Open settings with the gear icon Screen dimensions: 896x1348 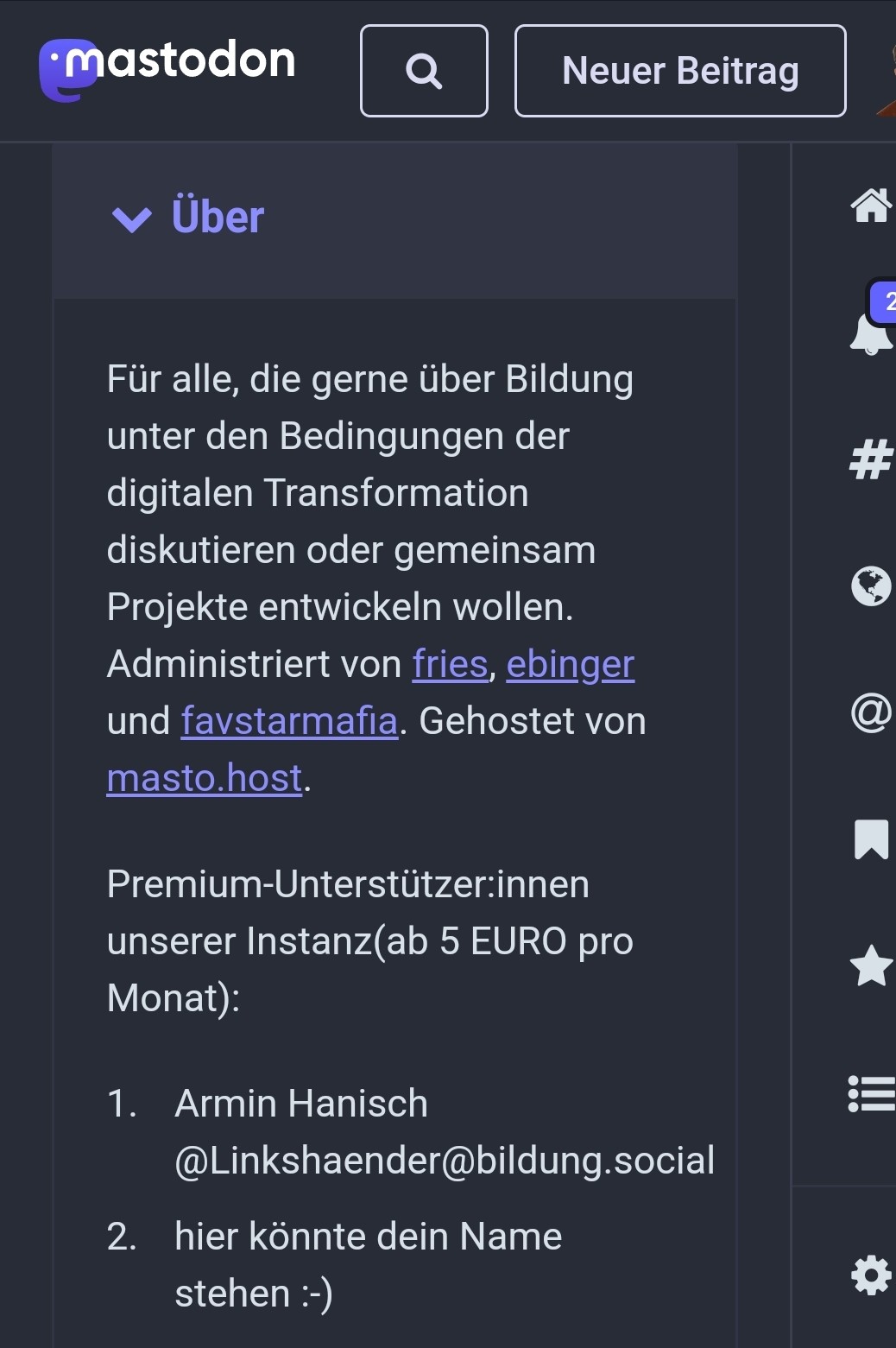tap(871, 1275)
